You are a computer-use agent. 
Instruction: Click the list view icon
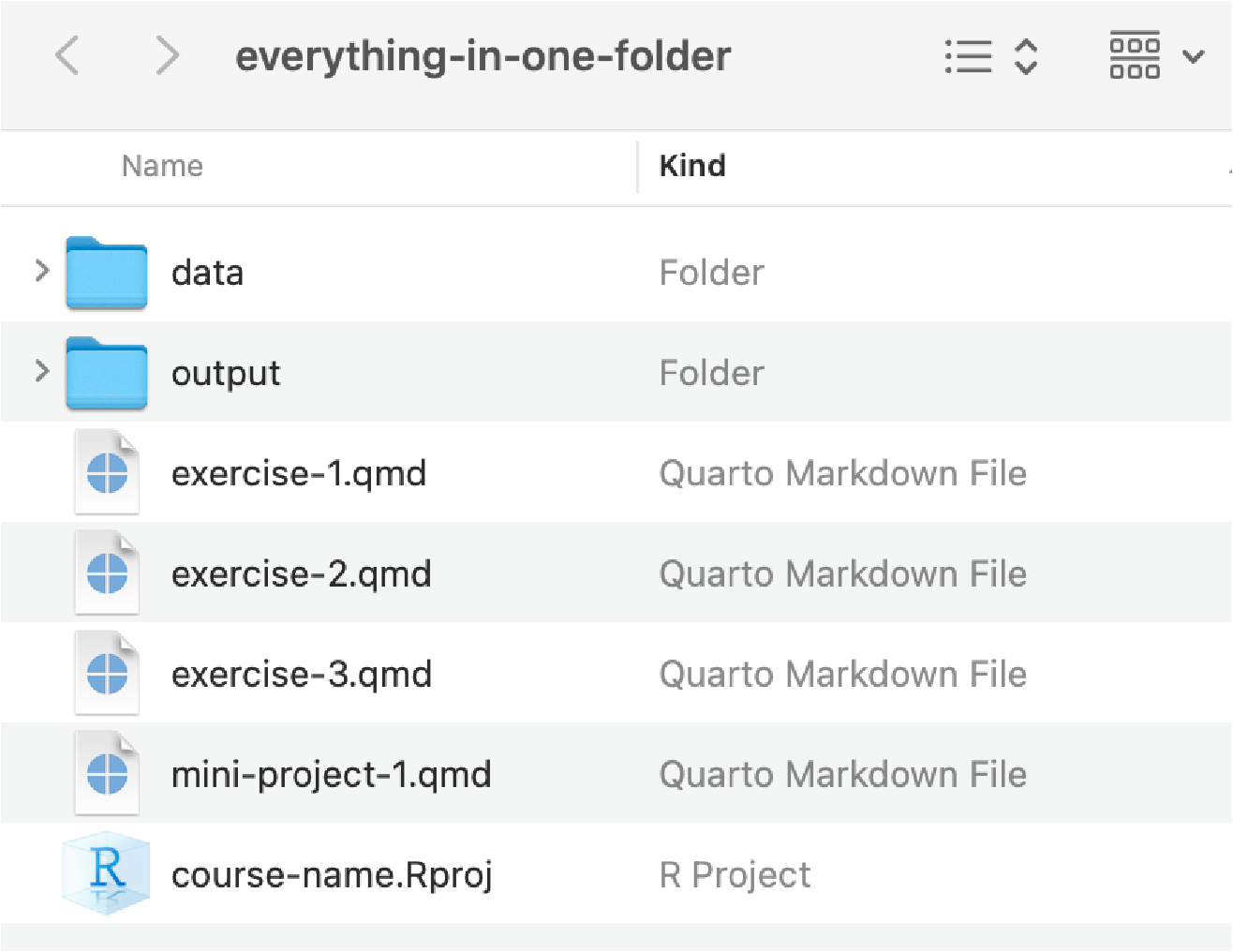click(x=969, y=56)
